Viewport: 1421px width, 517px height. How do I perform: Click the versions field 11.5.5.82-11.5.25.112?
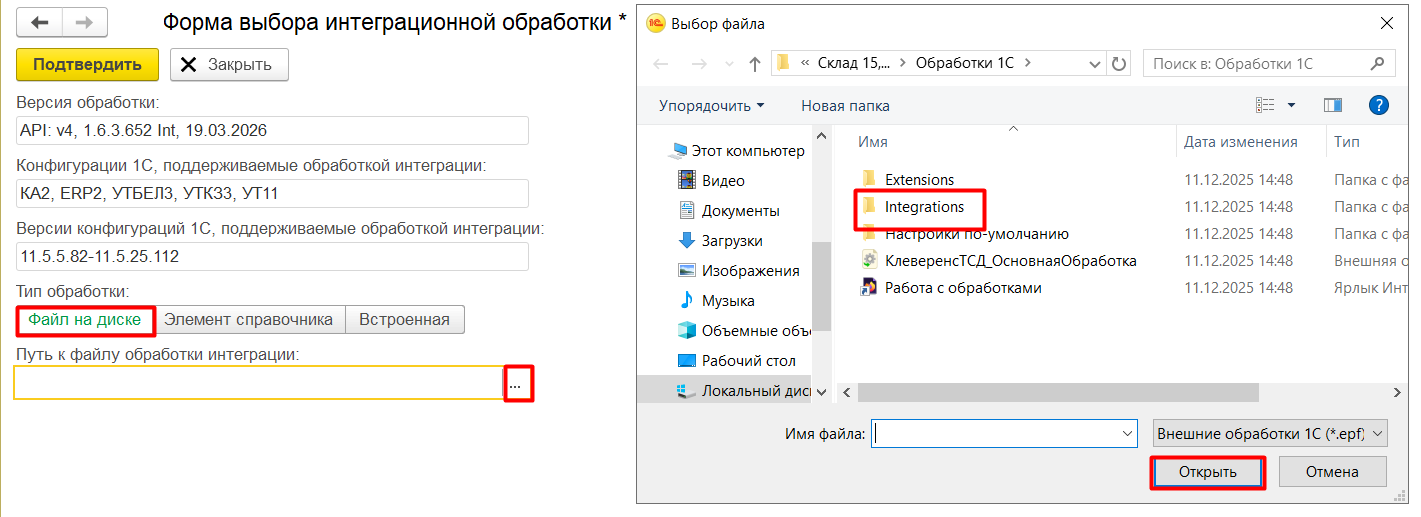click(272, 257)
